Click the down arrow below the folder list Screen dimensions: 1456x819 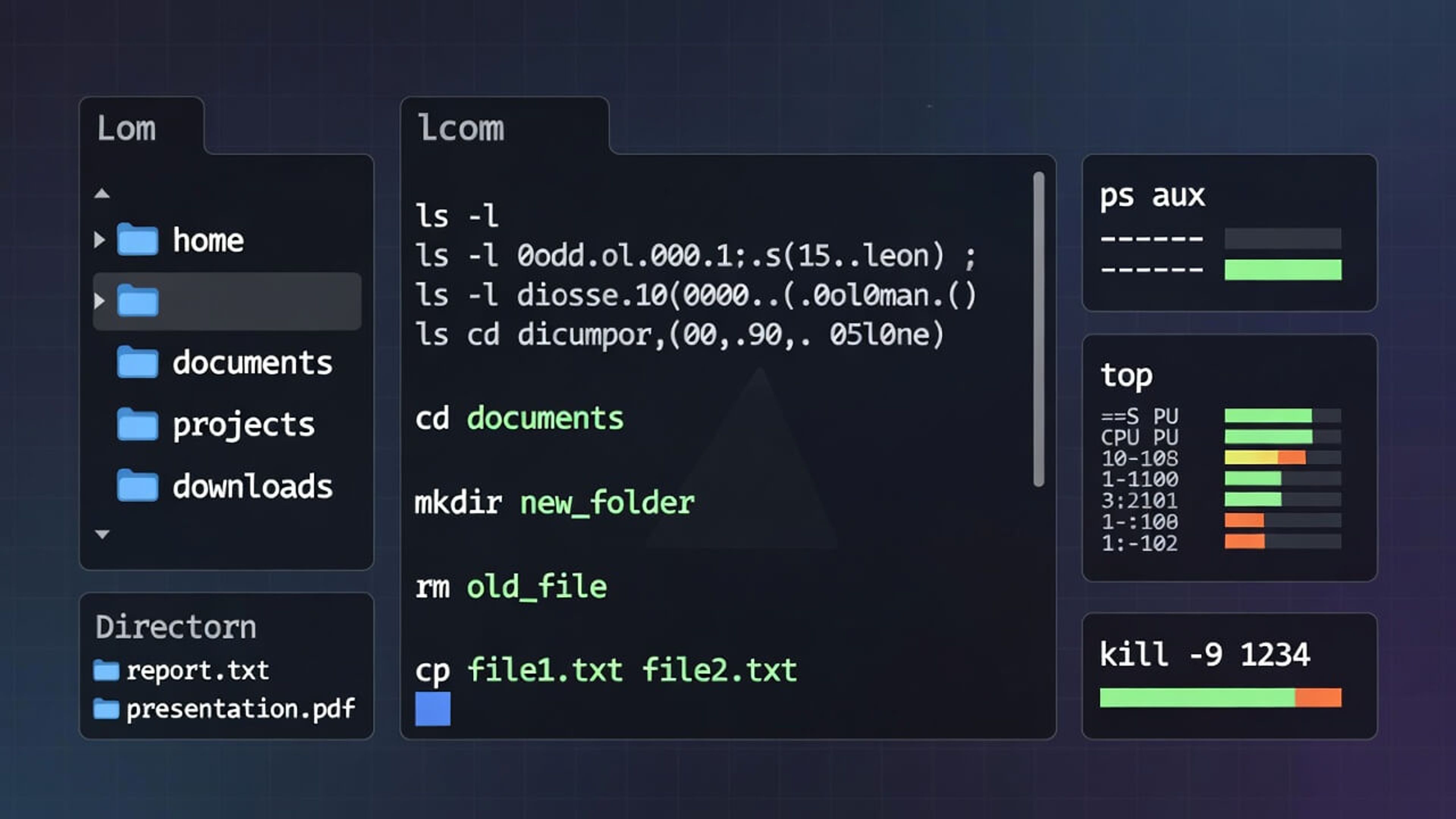(102, 534)
